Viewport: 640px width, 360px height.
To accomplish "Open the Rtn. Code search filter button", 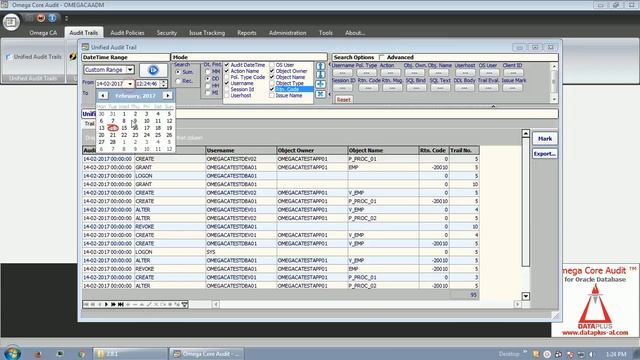I will (368, 88).
